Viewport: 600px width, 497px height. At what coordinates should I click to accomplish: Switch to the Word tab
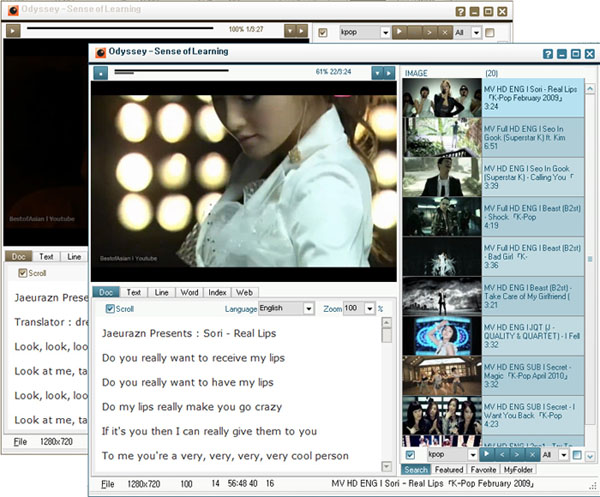point(189,292)
